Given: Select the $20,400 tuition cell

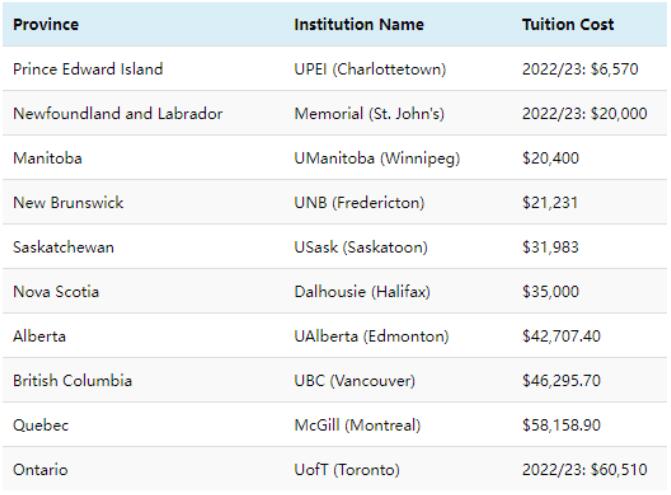Looking at the screenshot, I should tap(550, 158).
